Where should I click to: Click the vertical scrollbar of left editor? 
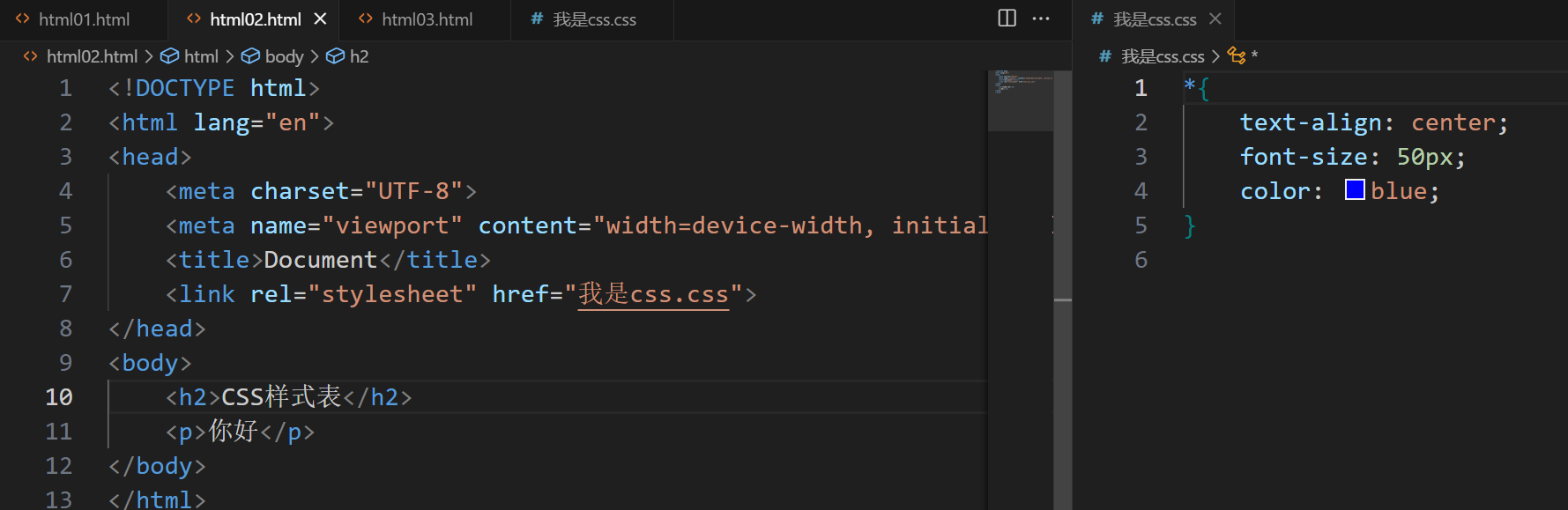coord(1062,291)
